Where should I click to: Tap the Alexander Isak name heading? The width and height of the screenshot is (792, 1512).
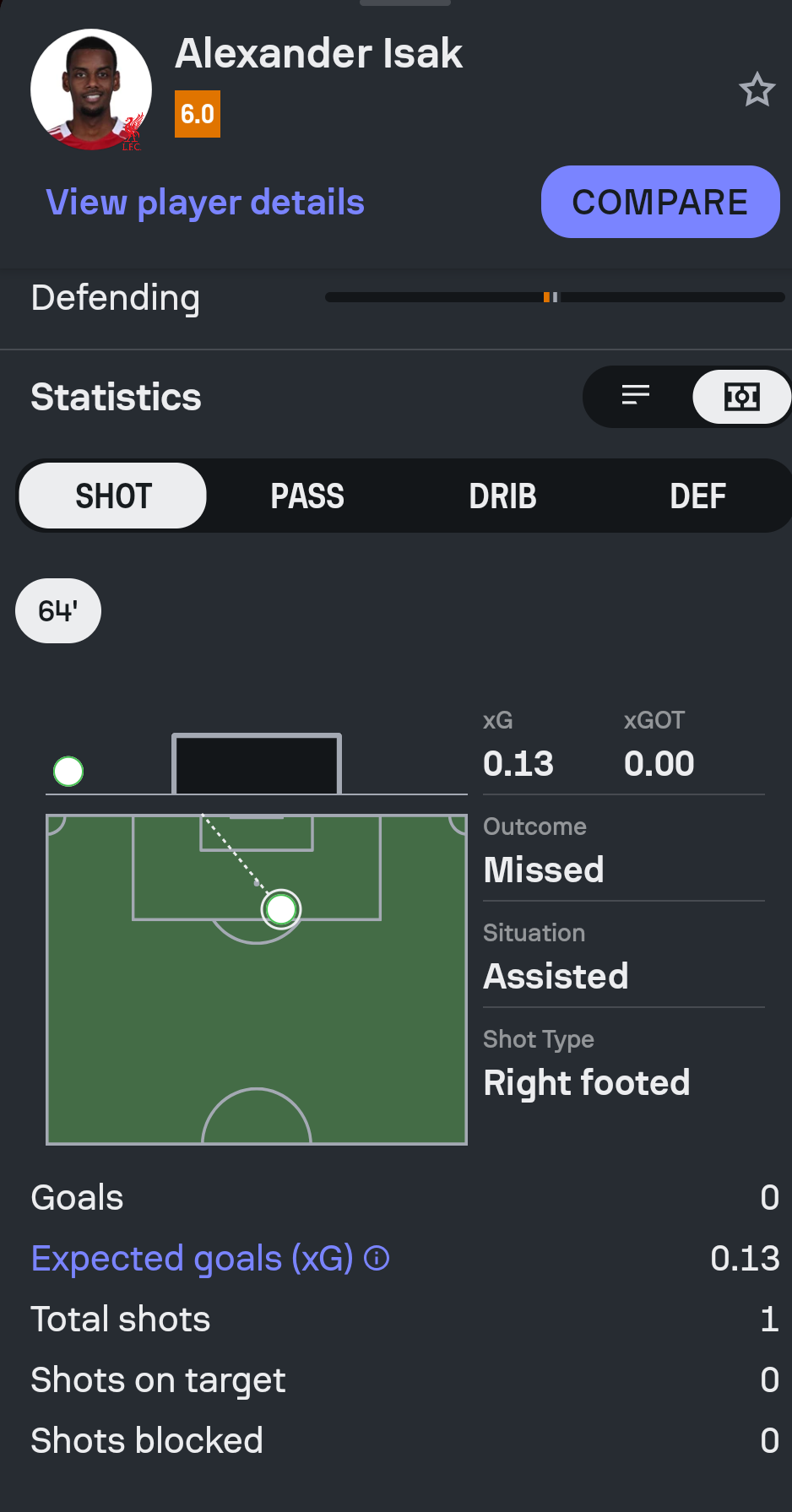pos(318,54)
